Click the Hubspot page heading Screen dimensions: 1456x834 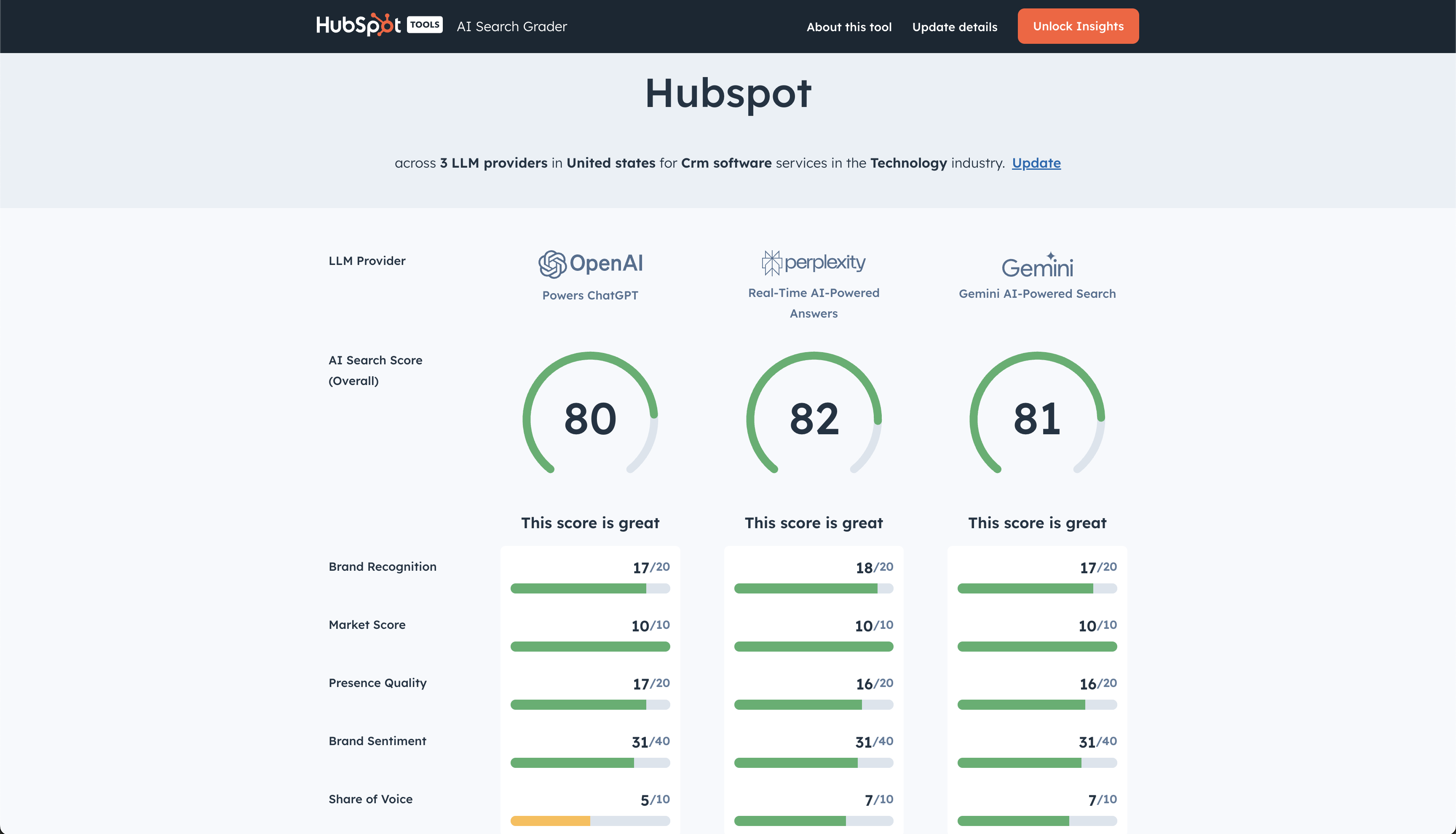[x=728, y=94]
